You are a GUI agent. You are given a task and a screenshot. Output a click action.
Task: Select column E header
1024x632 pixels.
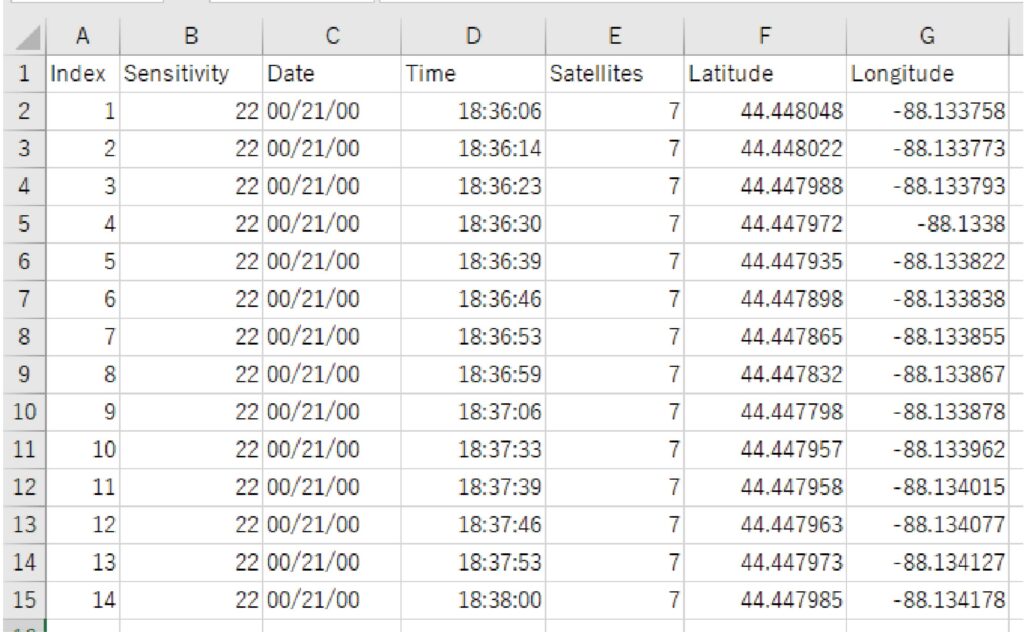point(615,36)
